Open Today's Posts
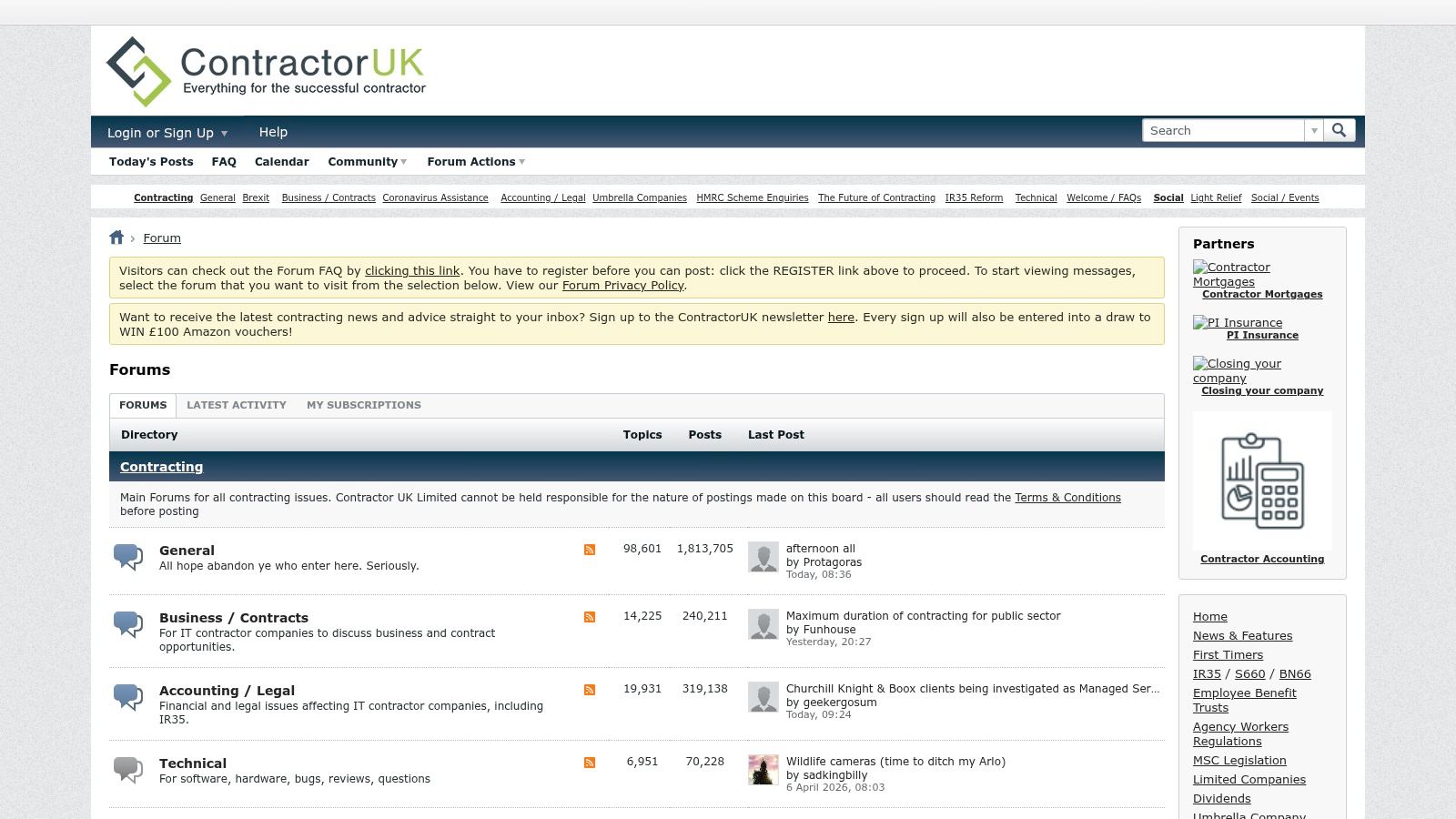Screen dimensions: 1456x819 coord(151,162)
